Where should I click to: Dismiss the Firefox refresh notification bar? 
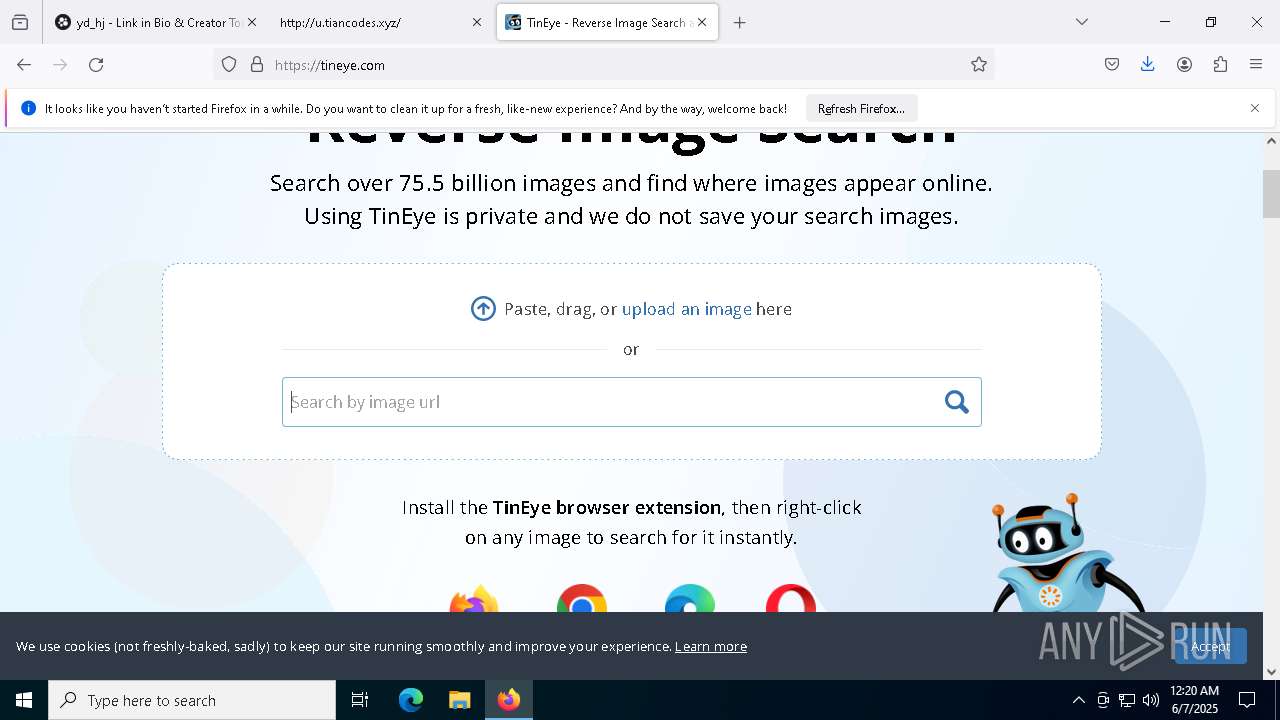(1255, 108)
